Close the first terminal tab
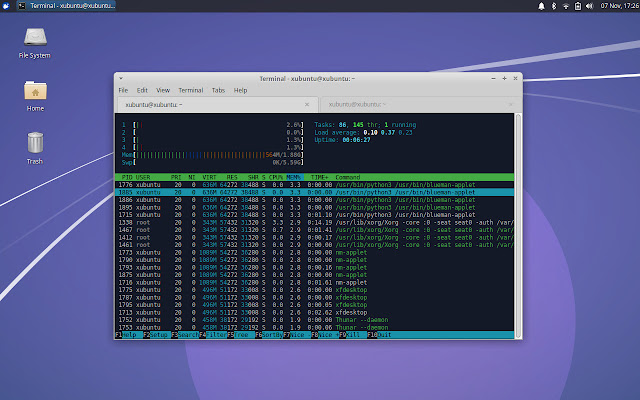Viewport: 640px width, 400px height. click(x=307, y=104)
